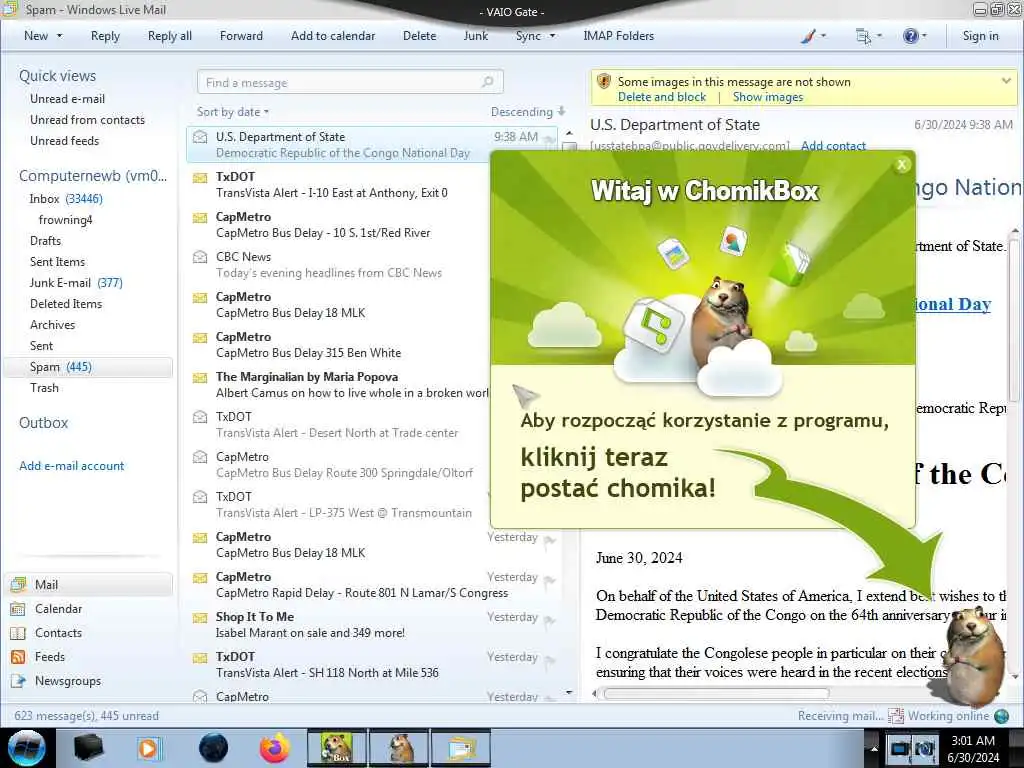Open the New message dropdown arrow
Screen dimensions: 1024x768
pos(59,36)
